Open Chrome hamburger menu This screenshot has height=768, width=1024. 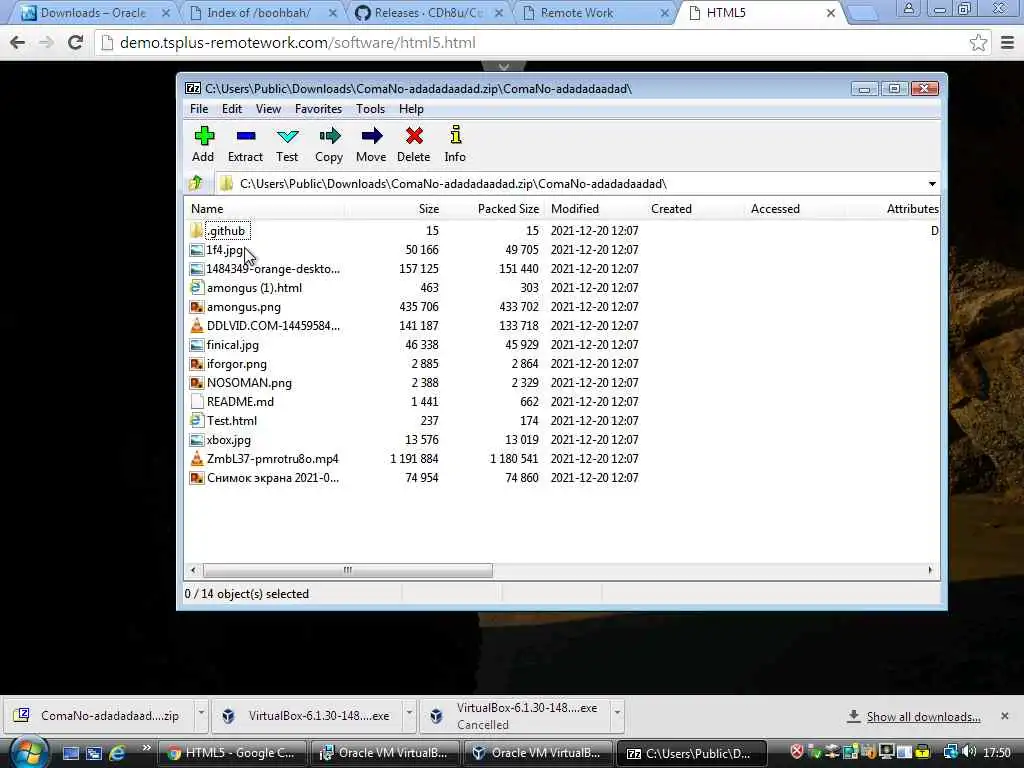(x=1008, y=42)
